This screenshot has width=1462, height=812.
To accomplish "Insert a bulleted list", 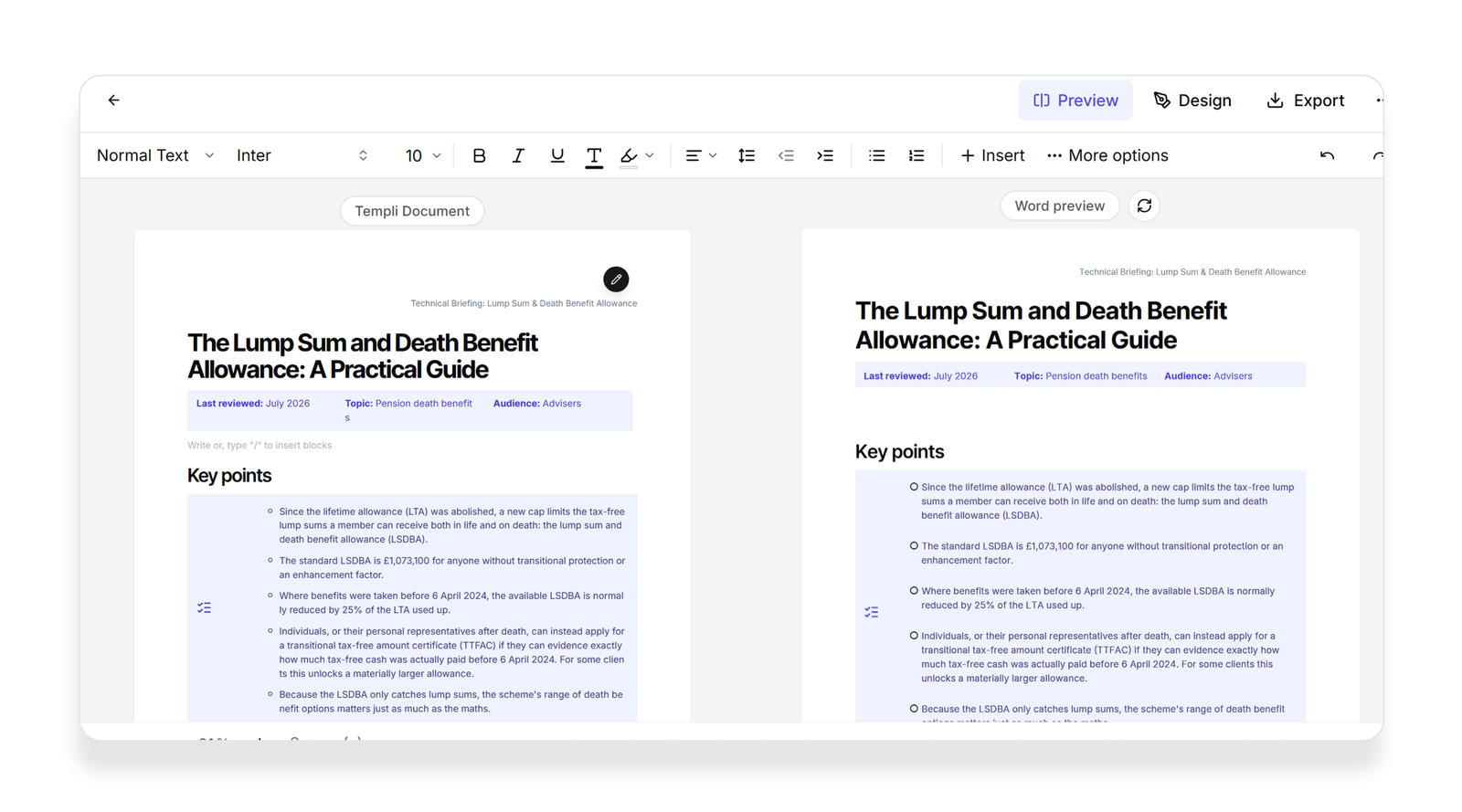I will tap(877, 155).
